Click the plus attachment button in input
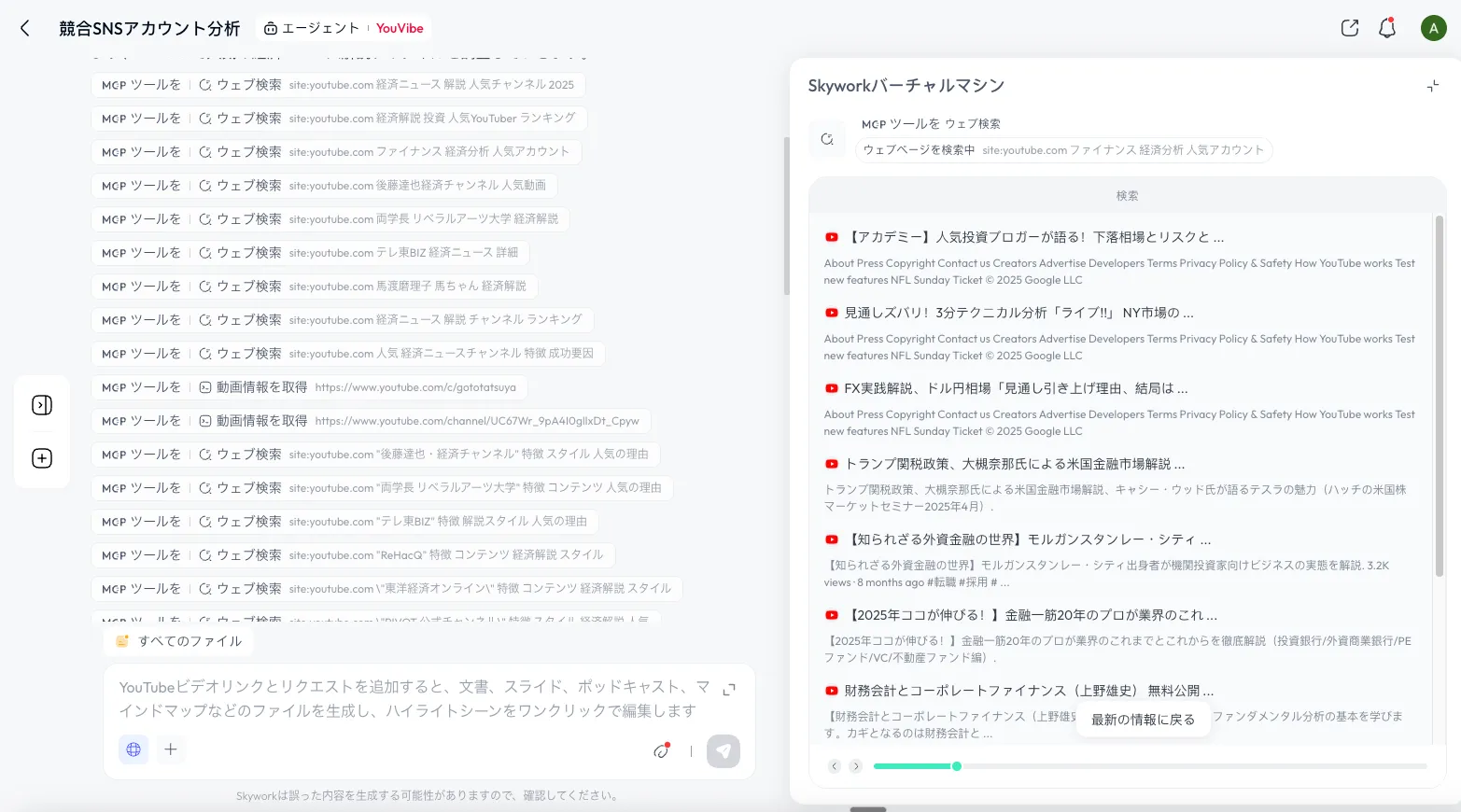Screen dimensions: 1461x812 171,749
